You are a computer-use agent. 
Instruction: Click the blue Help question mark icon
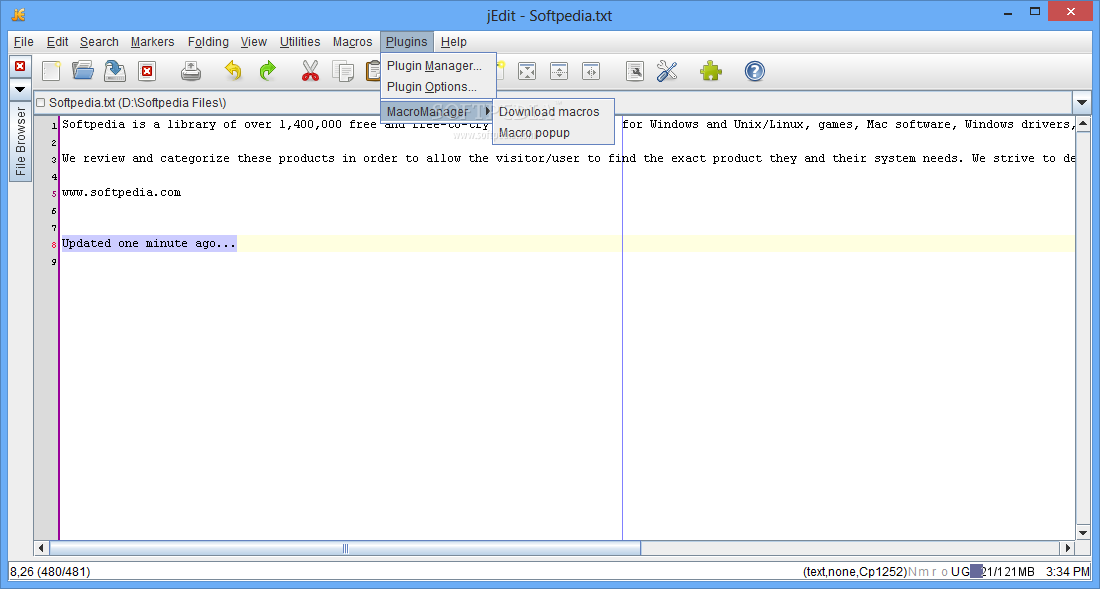pos(755,71)
